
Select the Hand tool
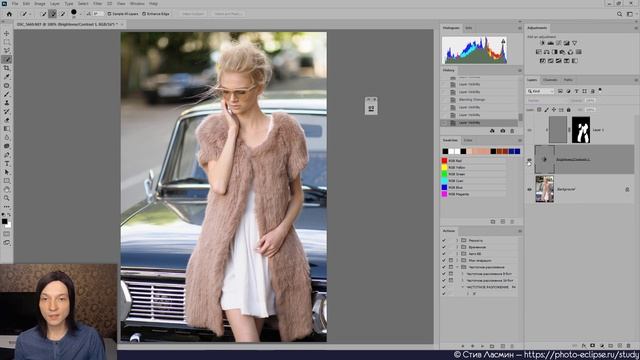point(7,189)
